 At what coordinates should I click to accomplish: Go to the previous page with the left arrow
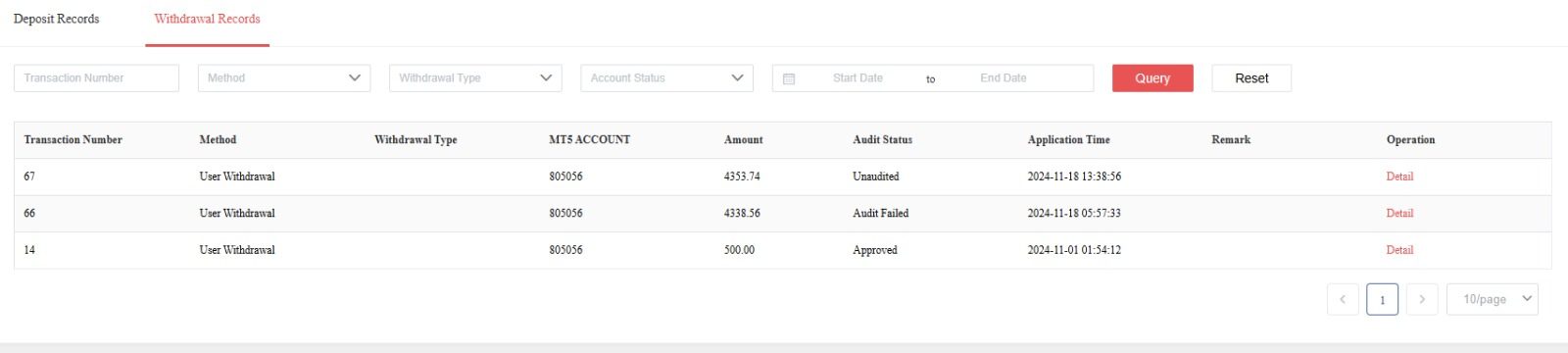point(1343,299)
